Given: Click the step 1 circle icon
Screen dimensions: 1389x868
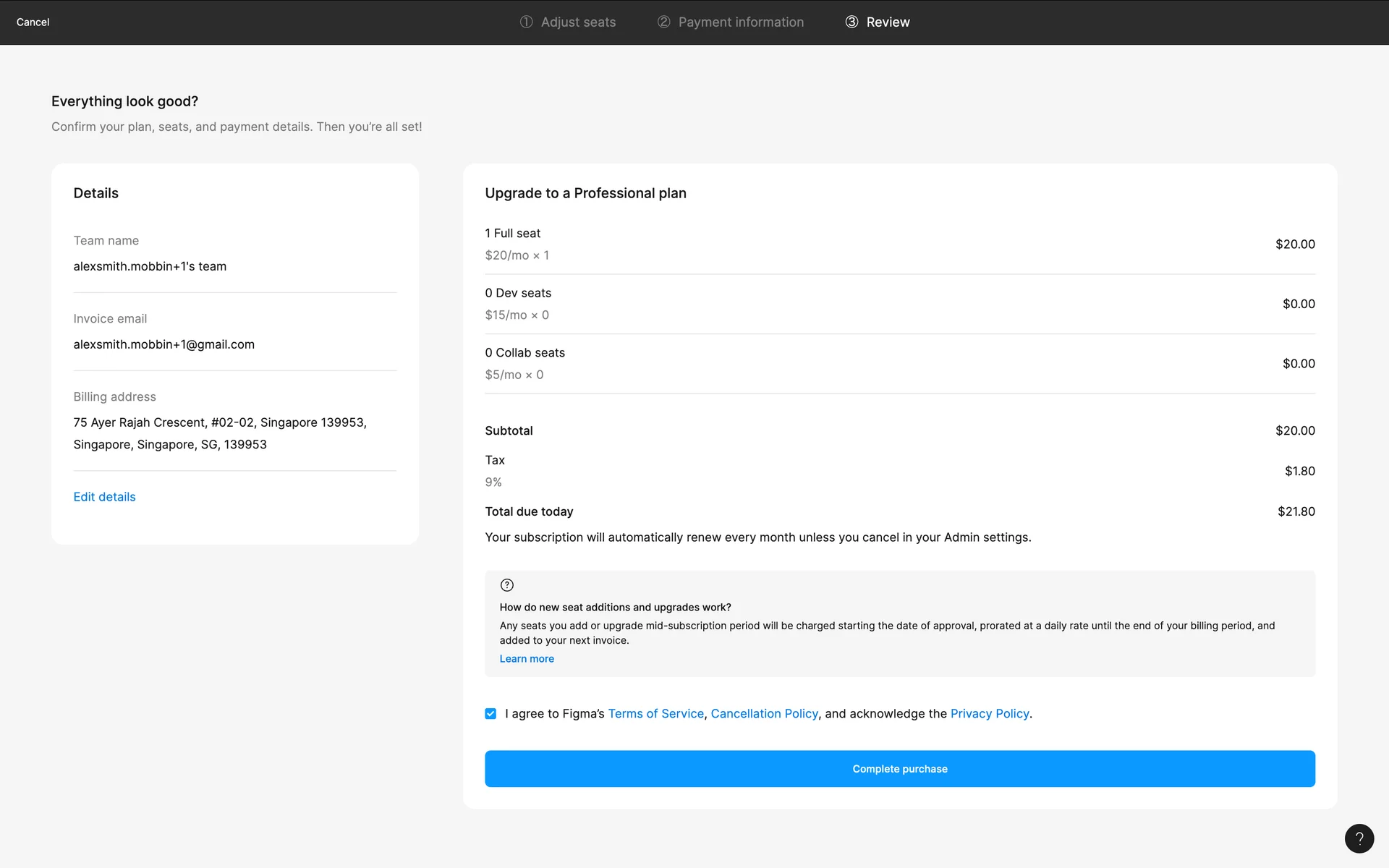Looking at the screenshot, I should click(x=526, y=22).
